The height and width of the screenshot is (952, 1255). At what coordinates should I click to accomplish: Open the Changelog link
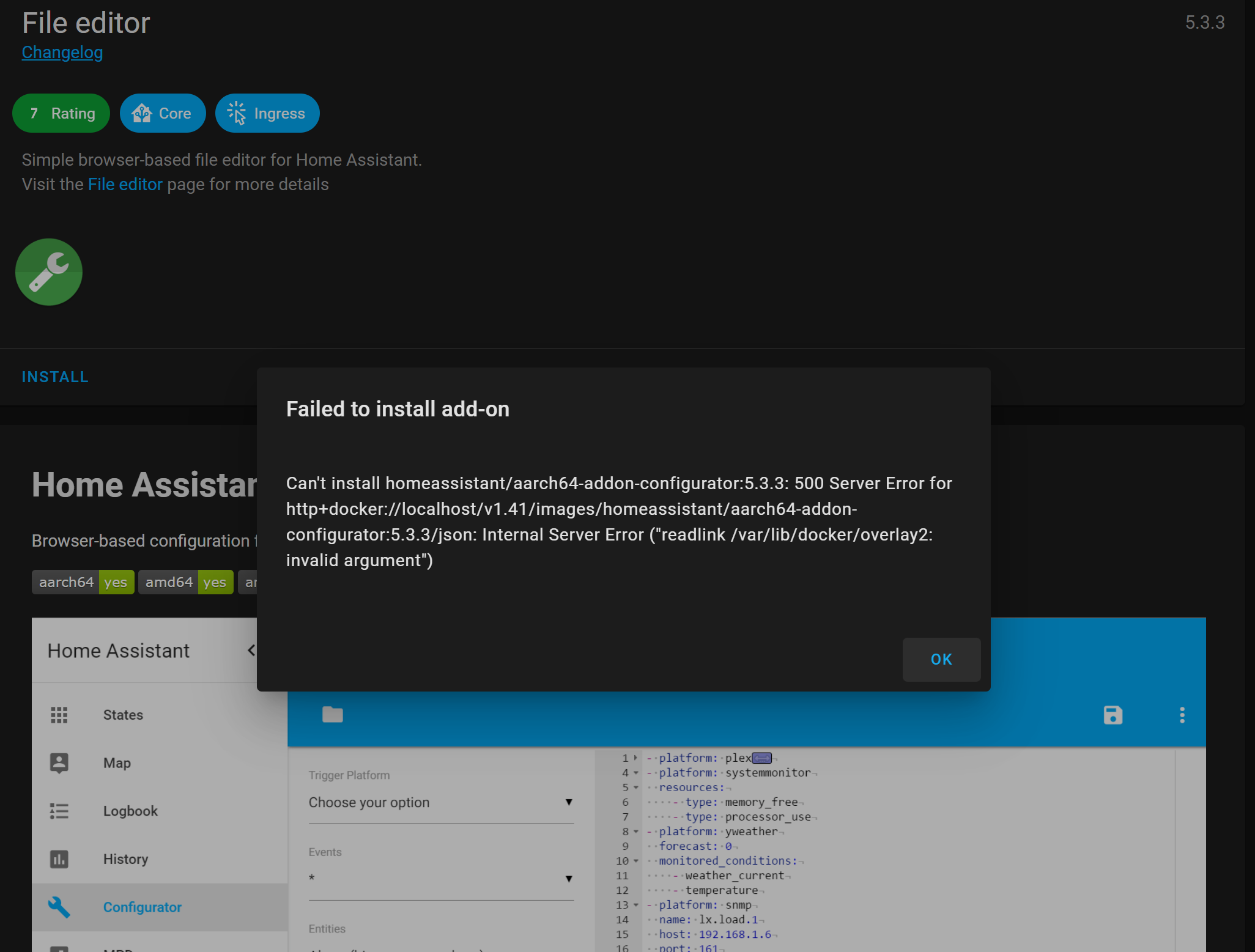[x=62, y=53]
